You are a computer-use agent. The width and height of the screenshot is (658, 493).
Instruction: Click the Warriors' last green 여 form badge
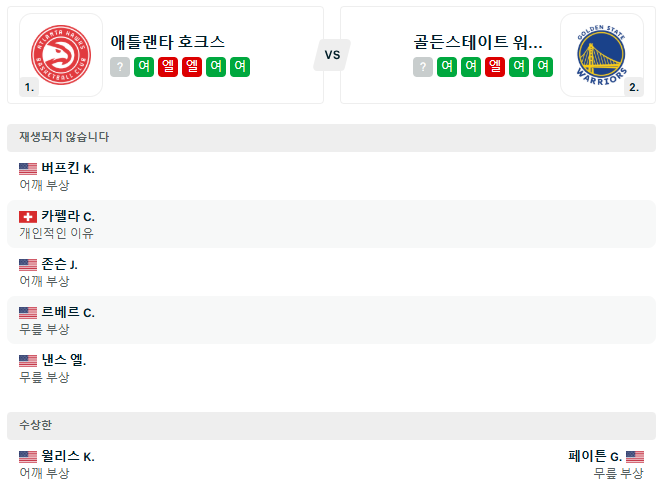[x=543, y=67]
